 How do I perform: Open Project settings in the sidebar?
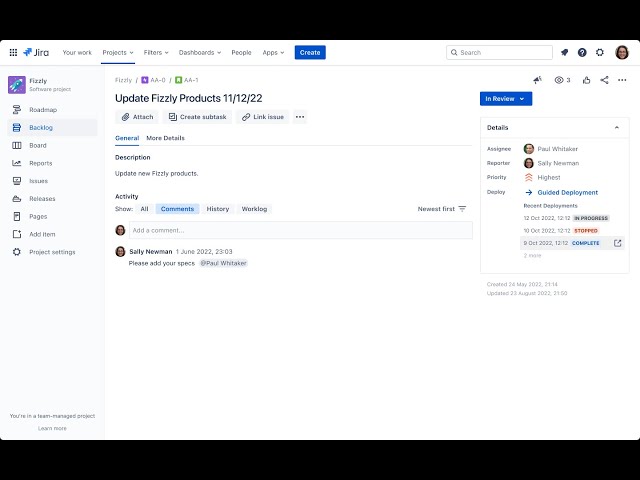tap(52, 252)
